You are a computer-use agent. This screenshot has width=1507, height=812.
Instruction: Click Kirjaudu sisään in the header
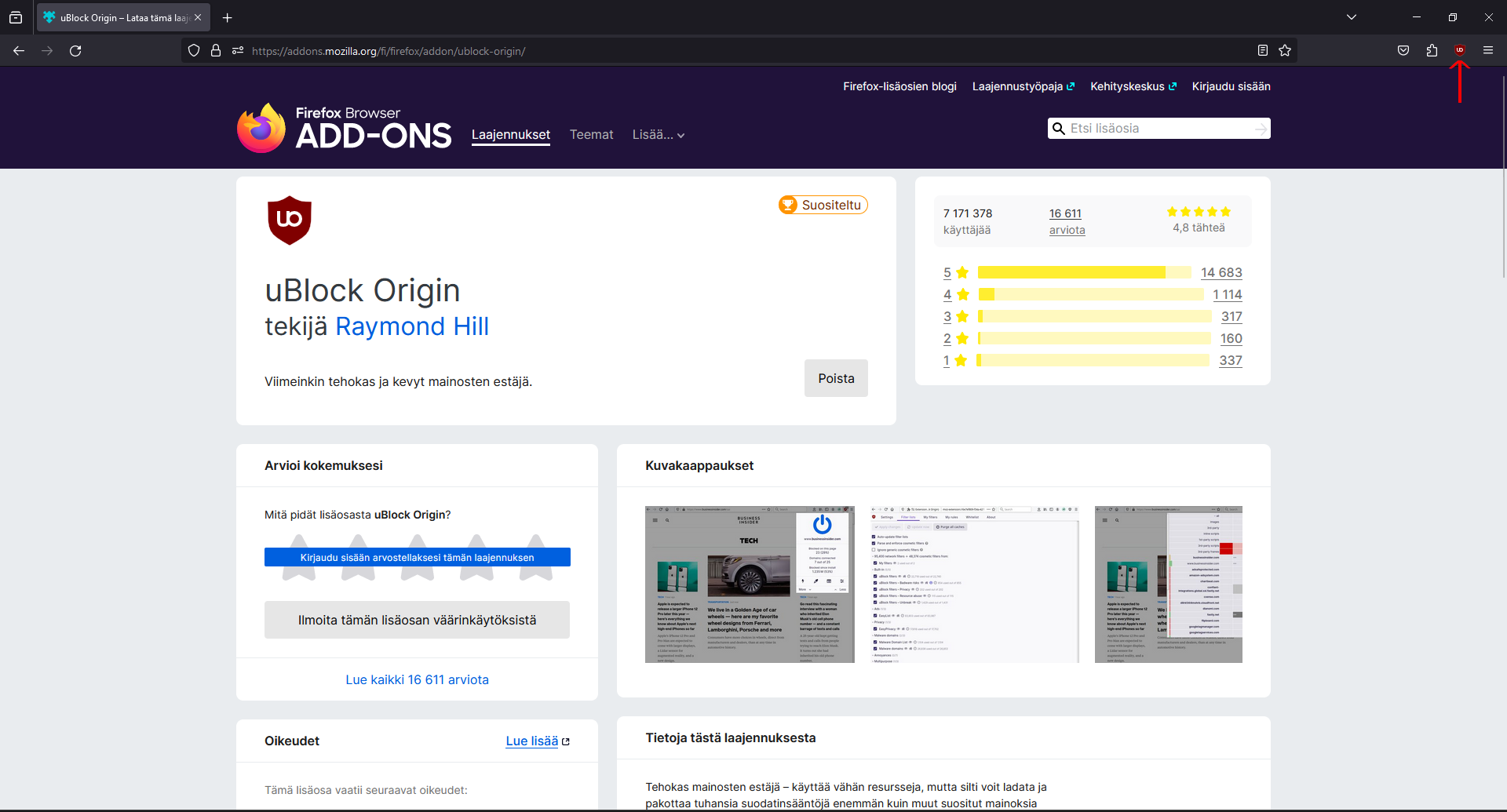1232,86
